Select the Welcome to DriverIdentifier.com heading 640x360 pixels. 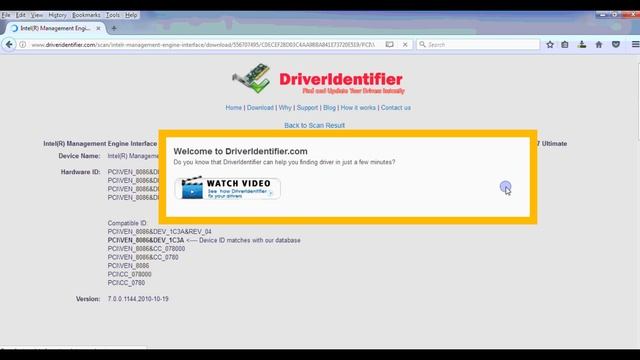(x=240, y=151)
